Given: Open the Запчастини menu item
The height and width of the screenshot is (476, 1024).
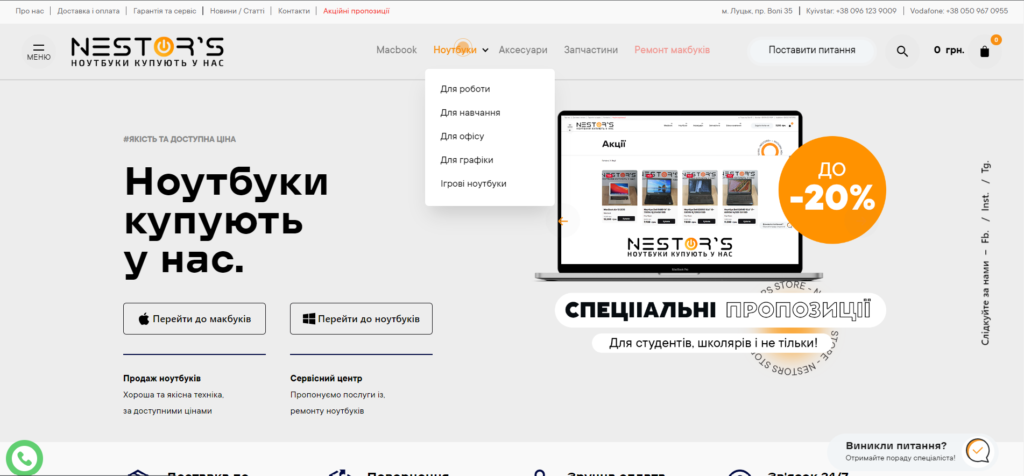Looking at the screenshot, I should 591,50.
